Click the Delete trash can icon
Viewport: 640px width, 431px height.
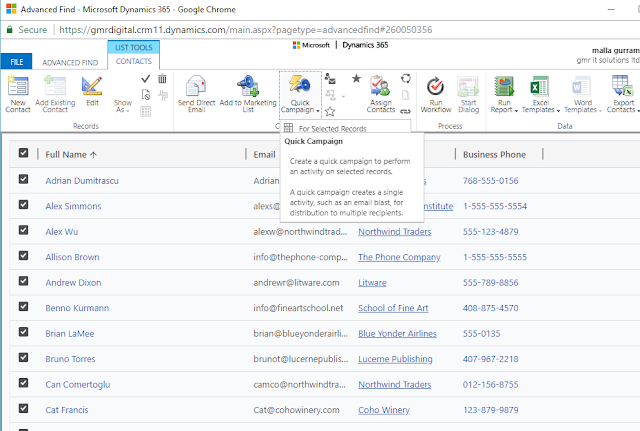coord(162,78)
